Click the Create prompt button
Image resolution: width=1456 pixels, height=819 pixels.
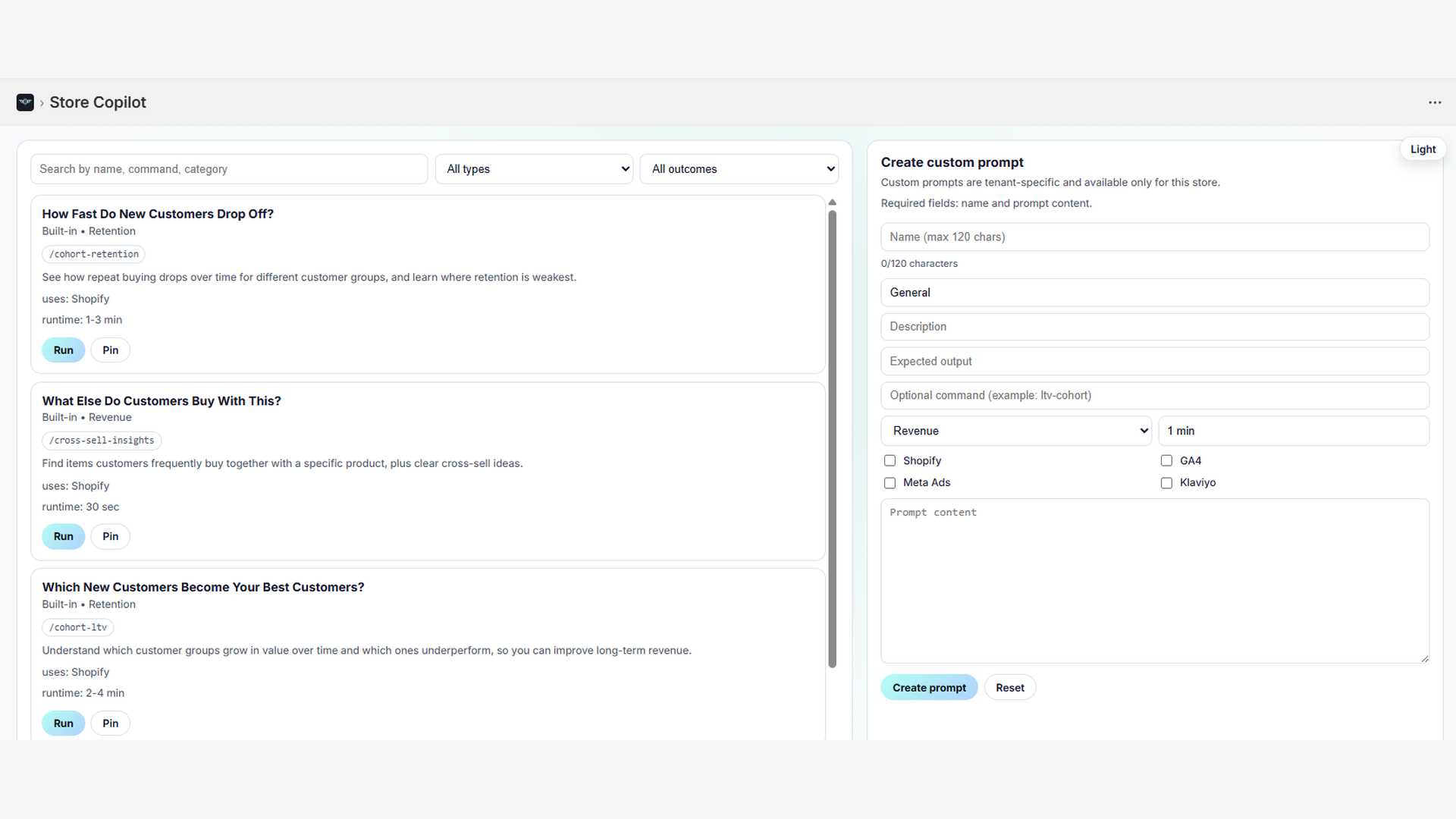click(x=928, y=688)
